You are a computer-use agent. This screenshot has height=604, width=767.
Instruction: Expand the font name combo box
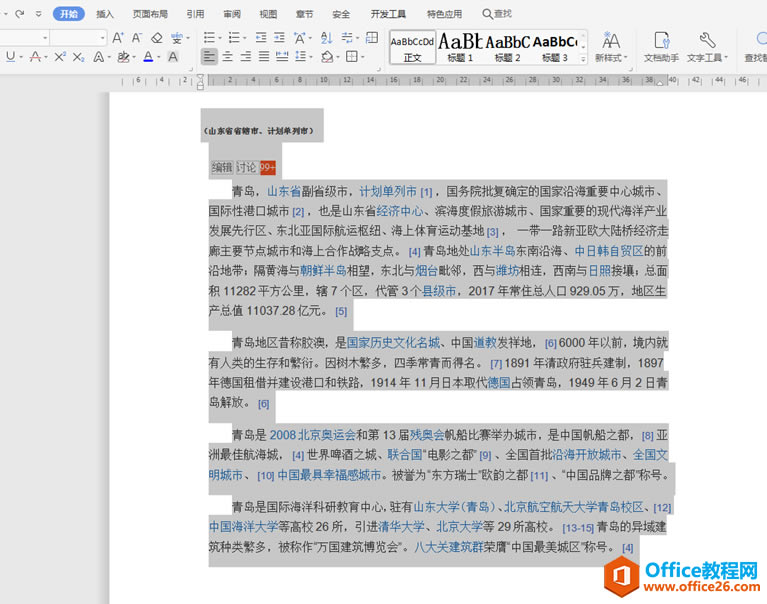click(x=45, y=38)
